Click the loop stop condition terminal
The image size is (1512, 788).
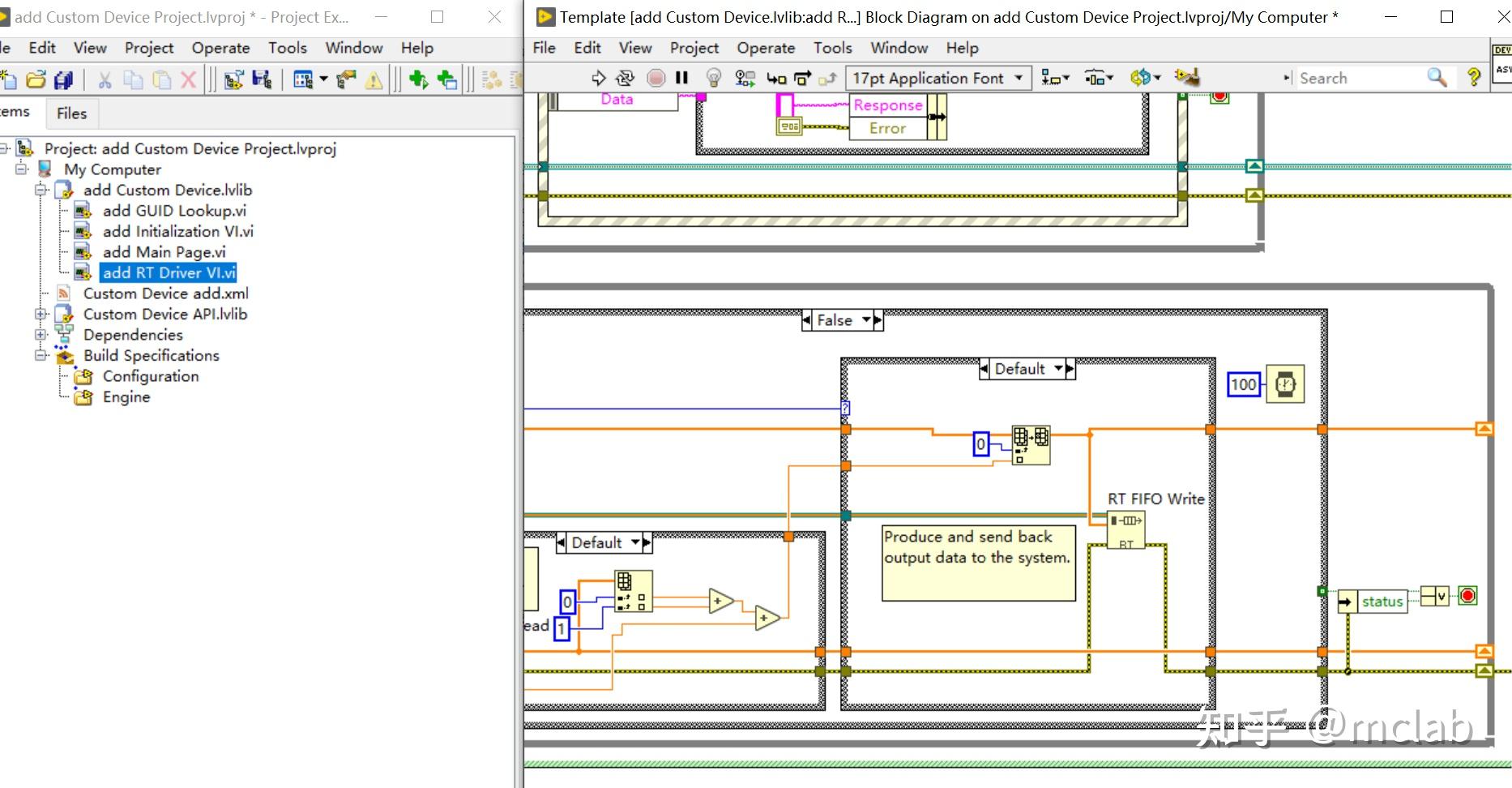tap(1467, 597)
